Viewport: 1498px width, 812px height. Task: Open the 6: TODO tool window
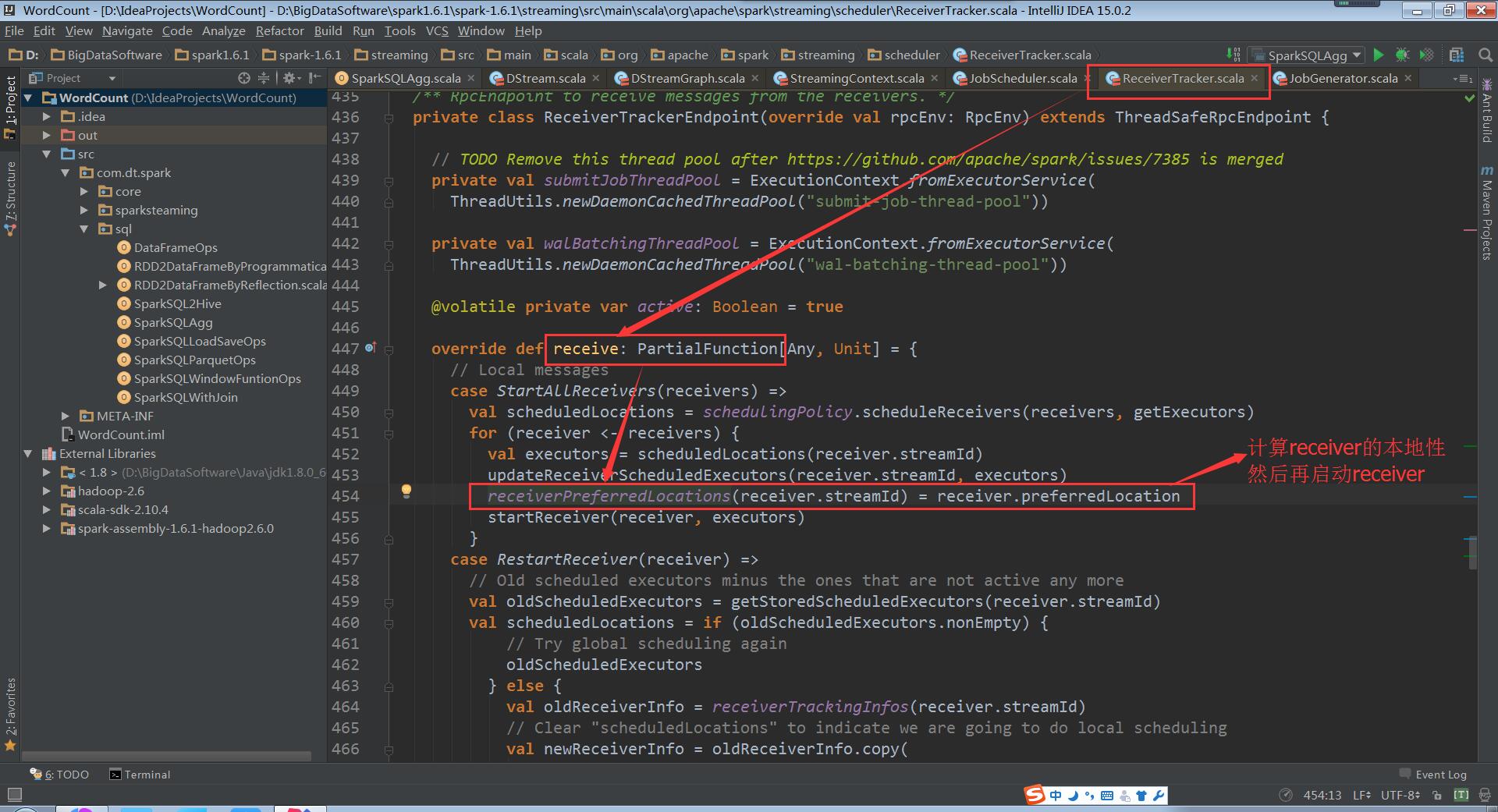(x=59, y=775)
